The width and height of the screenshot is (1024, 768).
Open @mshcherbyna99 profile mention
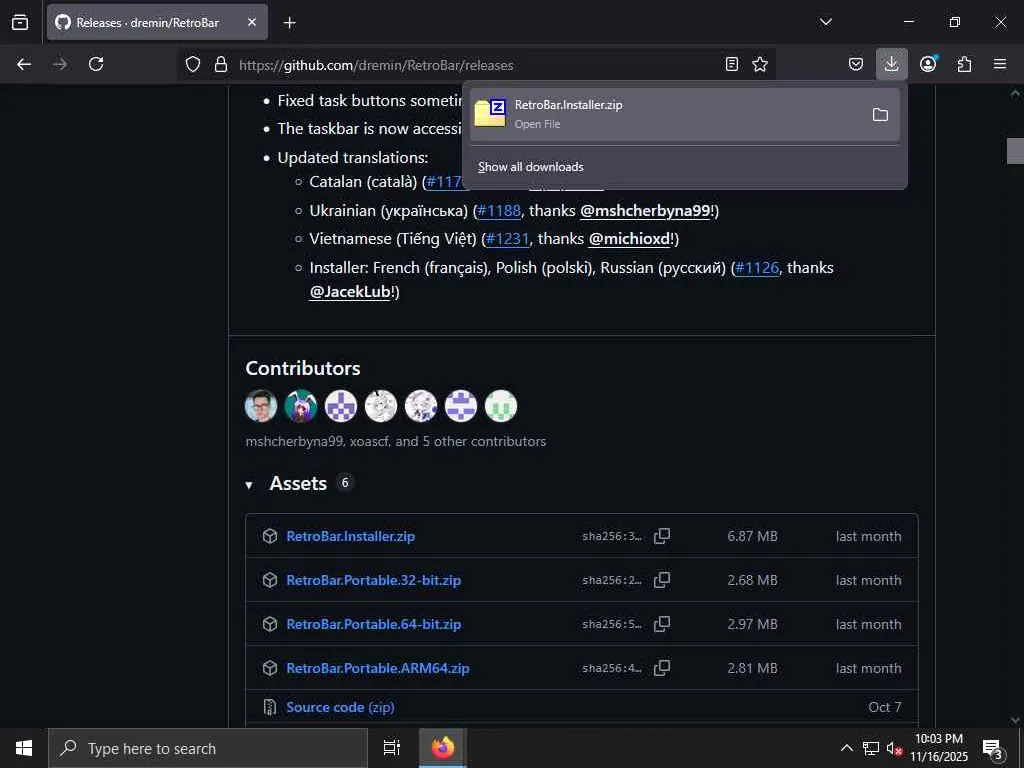tap(645, 210)
